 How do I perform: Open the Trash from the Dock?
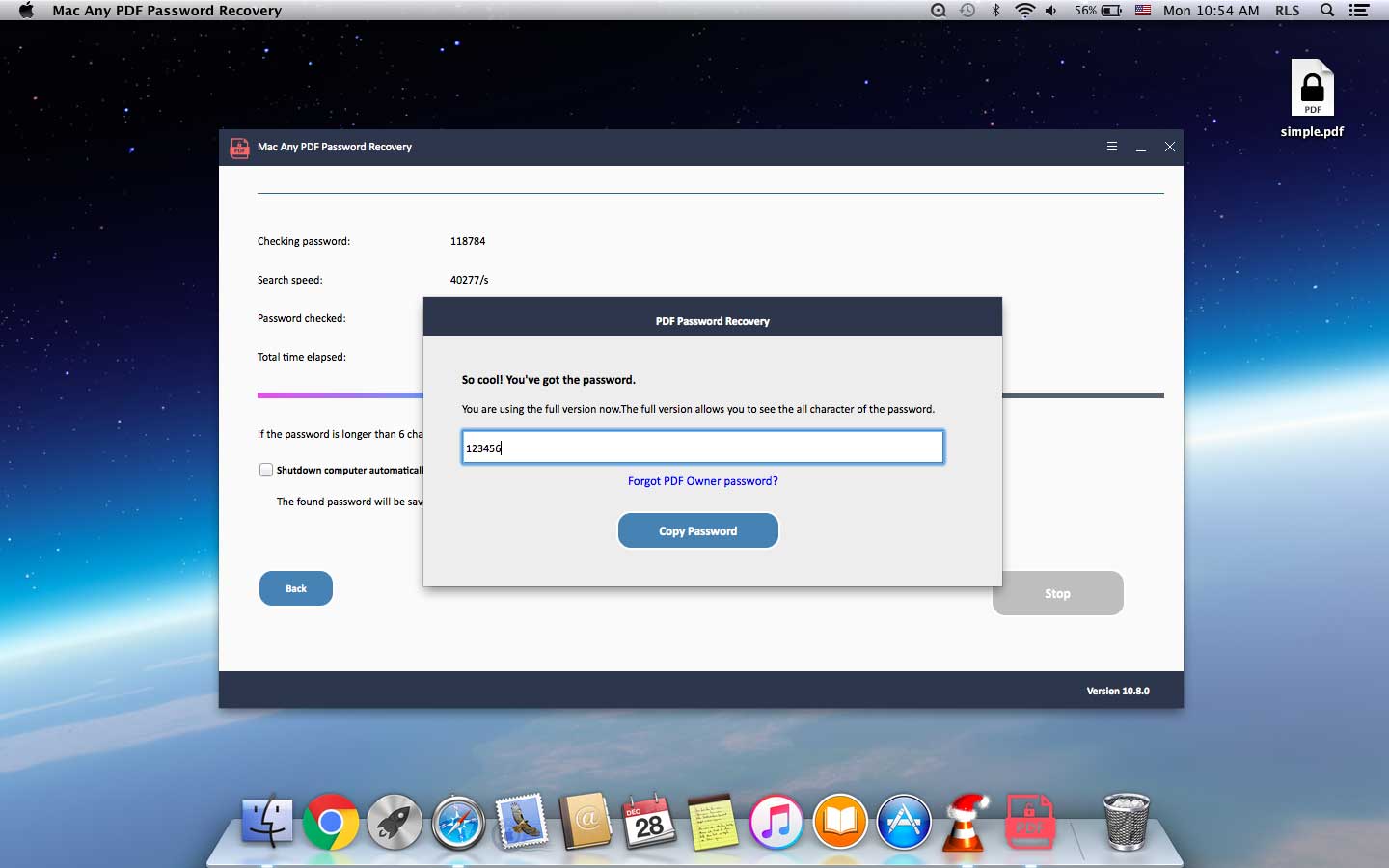(x=1126, y=823)
